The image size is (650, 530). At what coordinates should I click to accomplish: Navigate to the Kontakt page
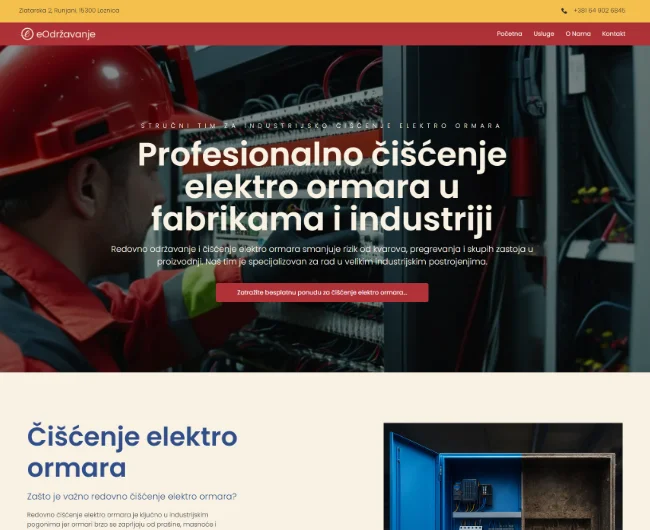tap(613, 34)
